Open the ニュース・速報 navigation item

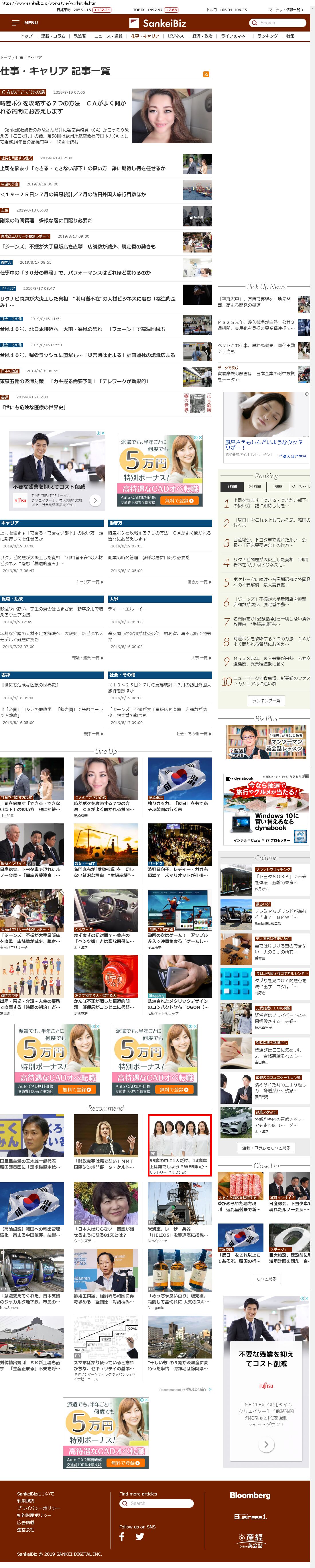tap(108, 36)
